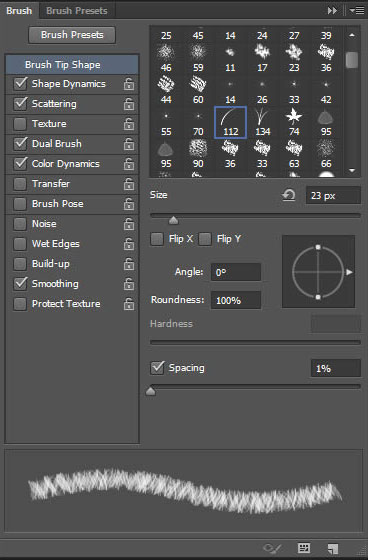
Task: Restore original brush size with reset icon
Action: click(289, 195)
